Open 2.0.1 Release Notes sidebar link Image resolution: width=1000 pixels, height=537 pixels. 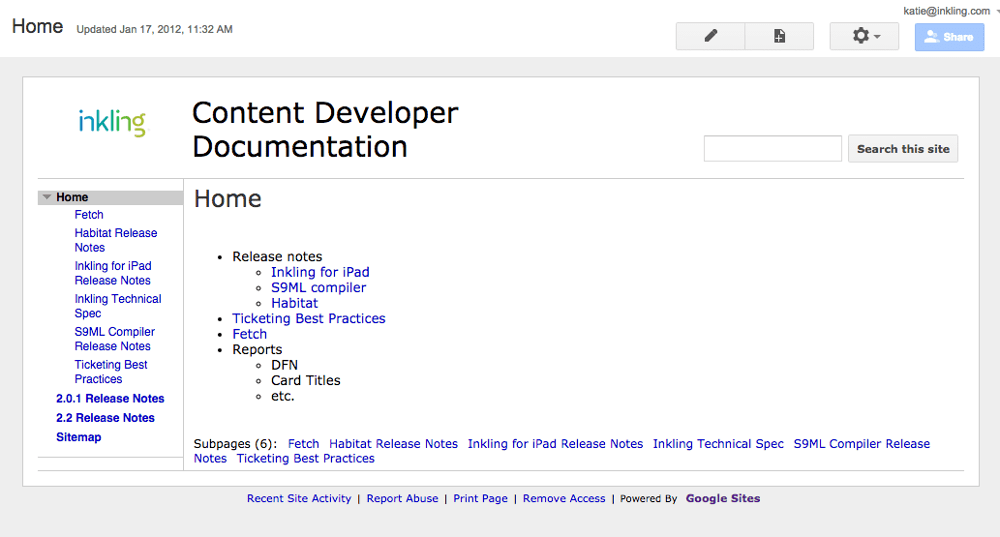tap(110, 399)
